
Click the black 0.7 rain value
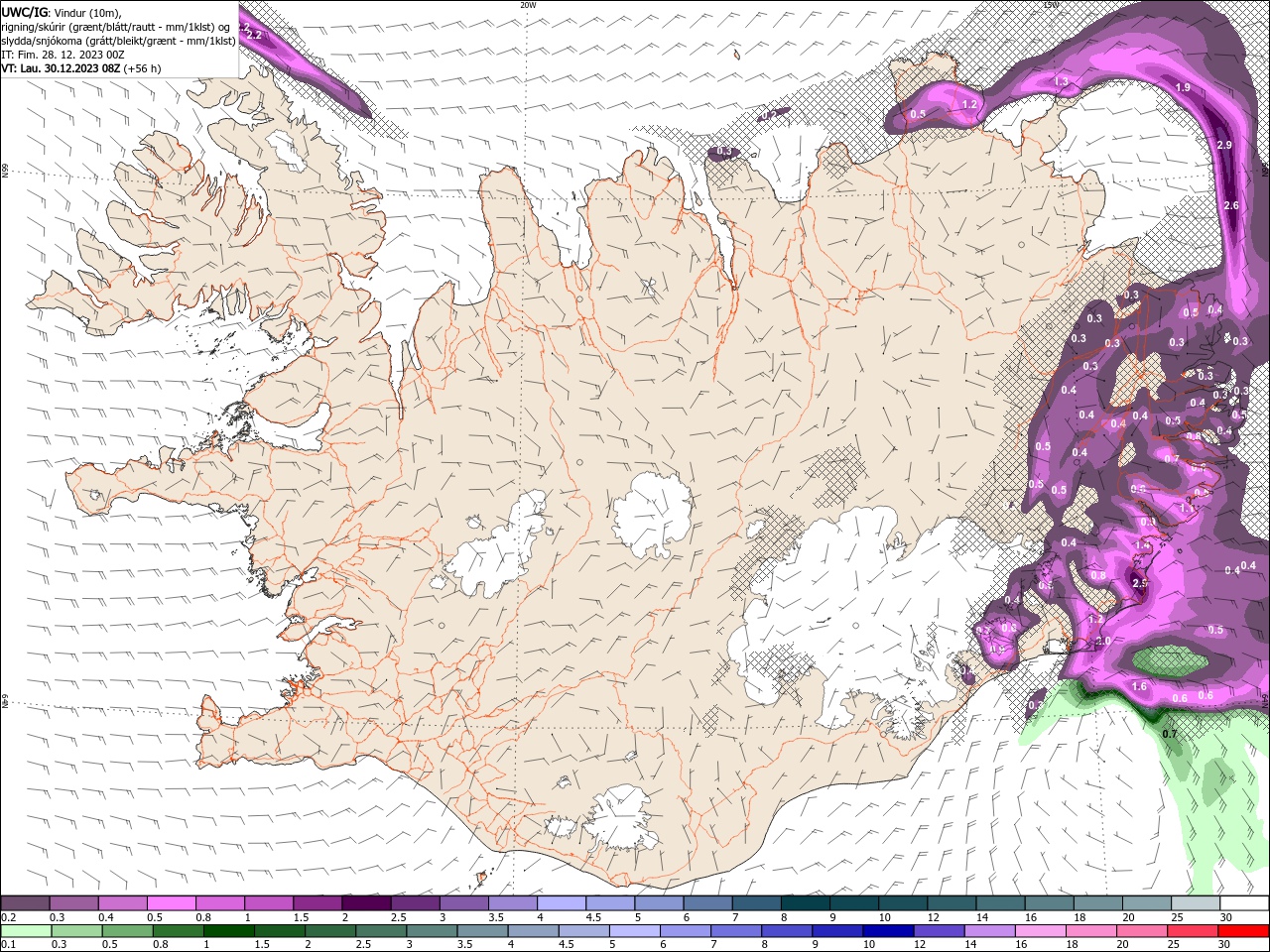point(1170,734)
